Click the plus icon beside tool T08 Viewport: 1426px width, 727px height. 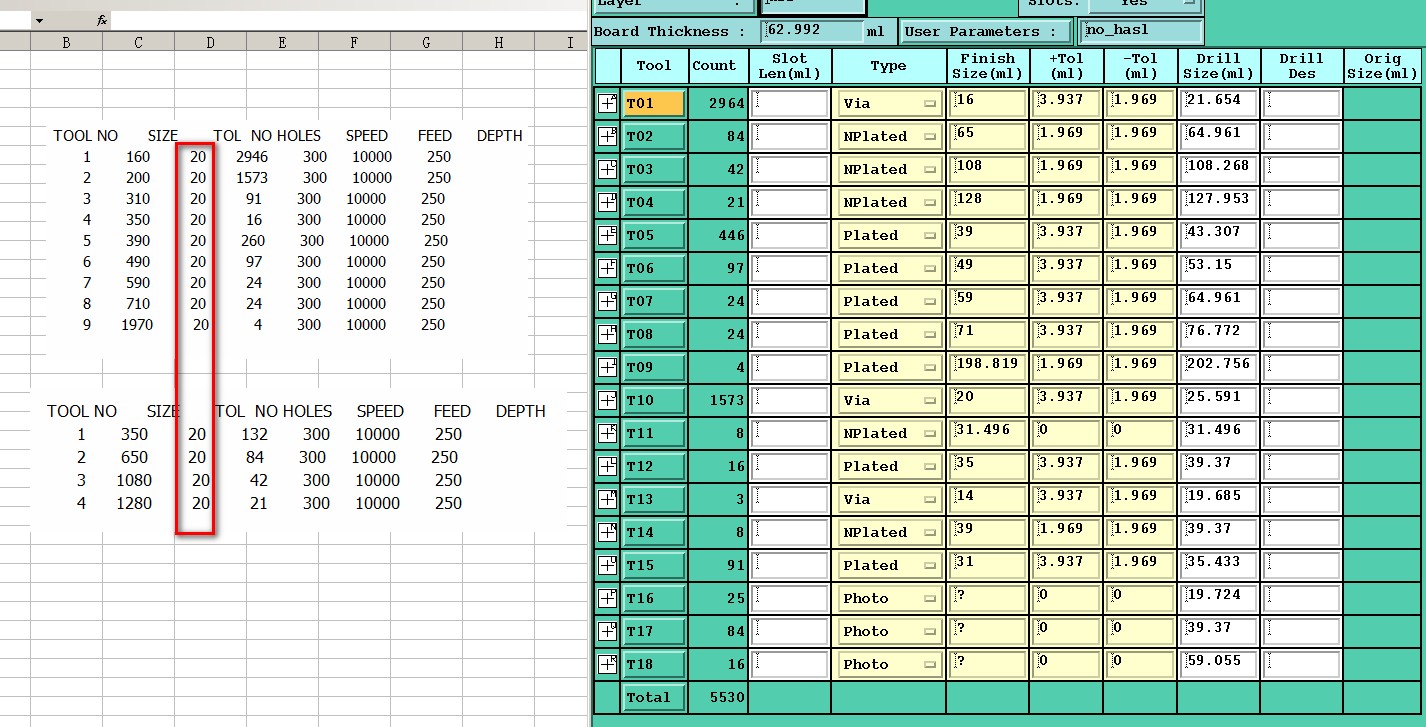point(607,334)
